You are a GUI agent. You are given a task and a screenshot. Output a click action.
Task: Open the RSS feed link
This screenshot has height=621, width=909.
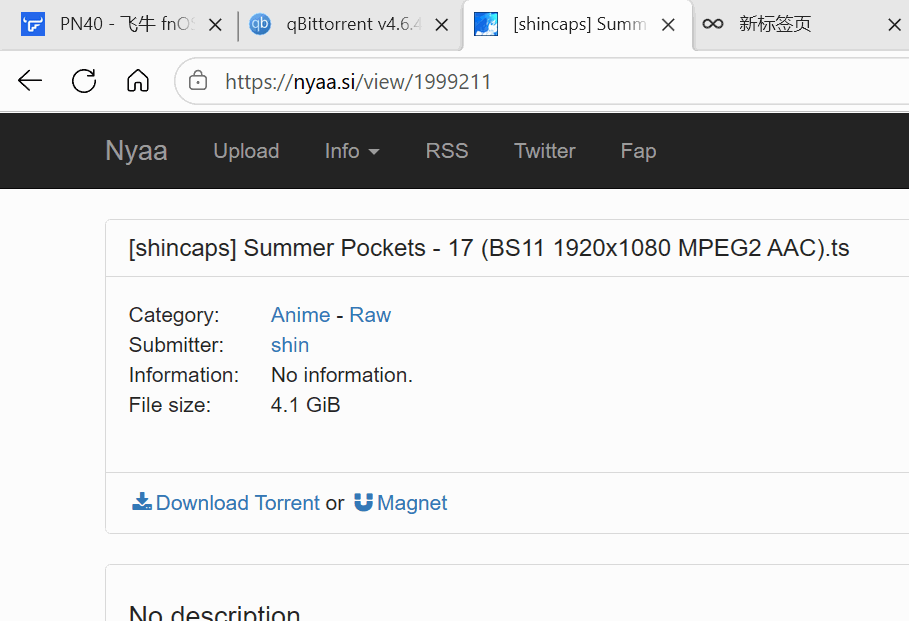point(447,151)
